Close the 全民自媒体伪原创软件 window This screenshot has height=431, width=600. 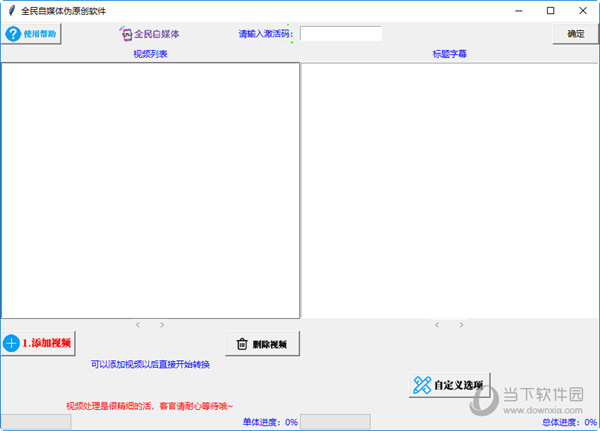click(x=583, y=11)
